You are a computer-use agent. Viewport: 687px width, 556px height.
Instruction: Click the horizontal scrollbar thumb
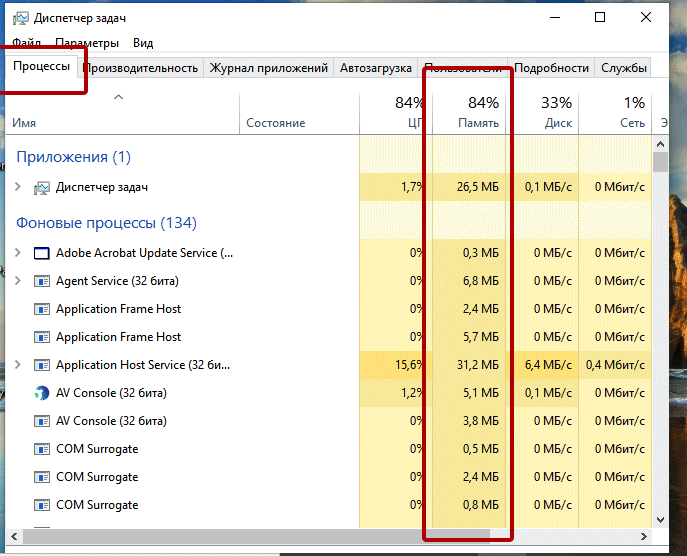[x=256, y=536]
